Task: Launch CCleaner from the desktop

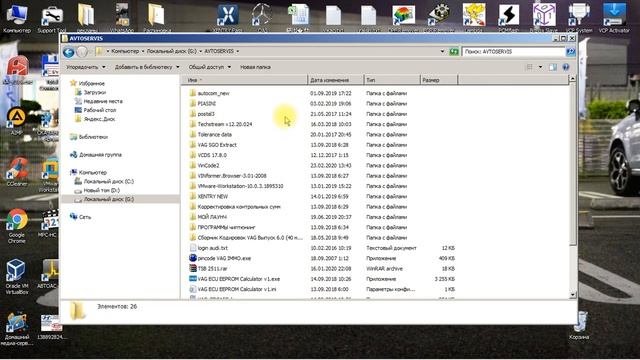Action: (x=17, y=171)
